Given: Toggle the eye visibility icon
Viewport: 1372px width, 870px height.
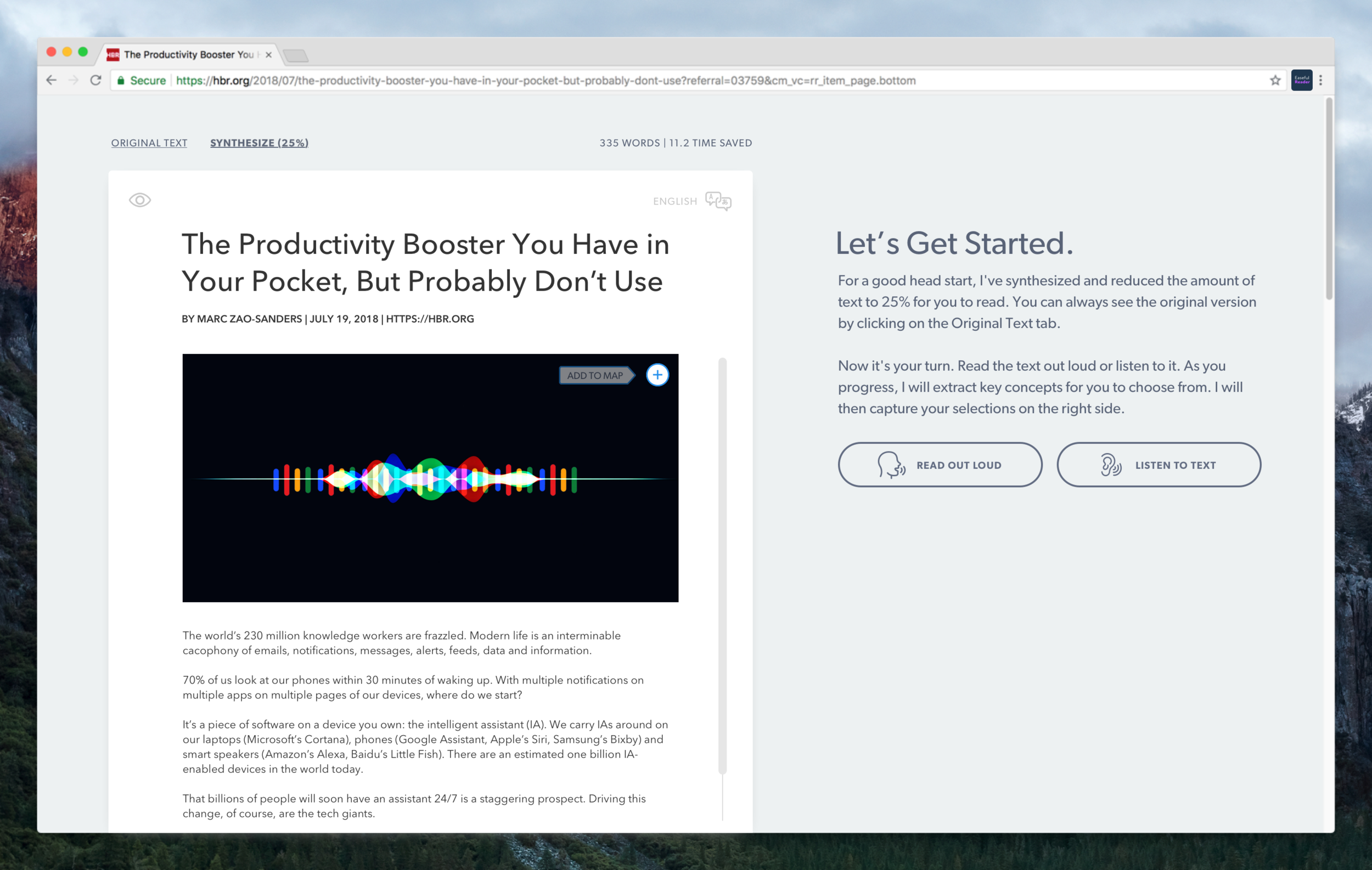Looking at the screenshot, I should tap(139, 200).
